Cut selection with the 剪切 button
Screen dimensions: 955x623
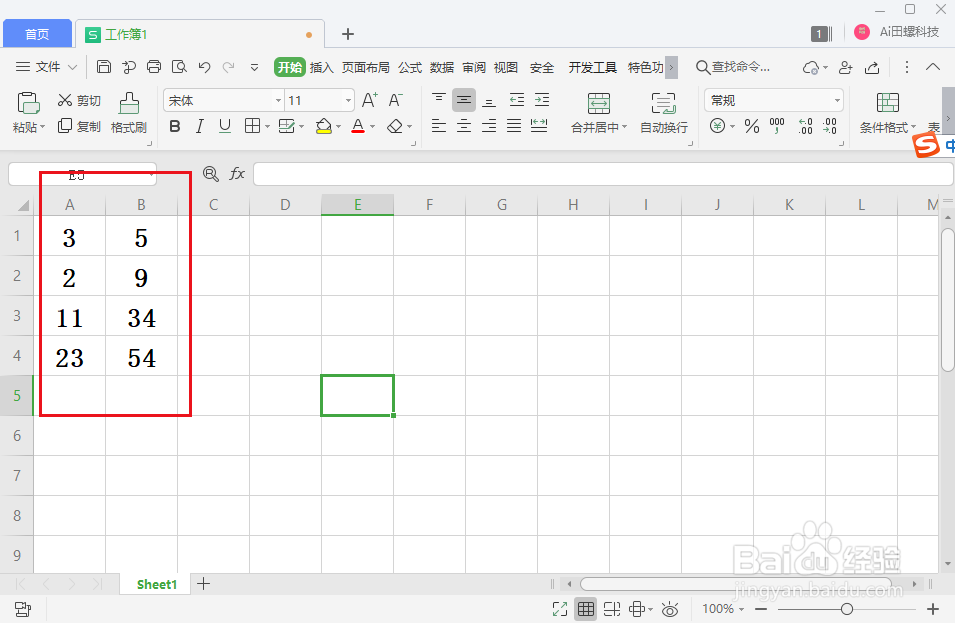pos(79,100)
